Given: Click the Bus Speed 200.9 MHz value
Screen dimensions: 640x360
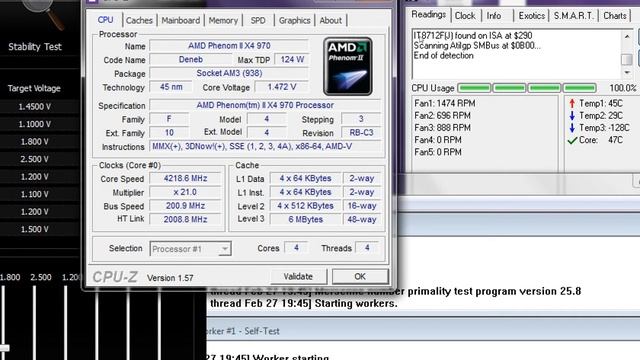Looking at the screenshot, I should (185, 206).
